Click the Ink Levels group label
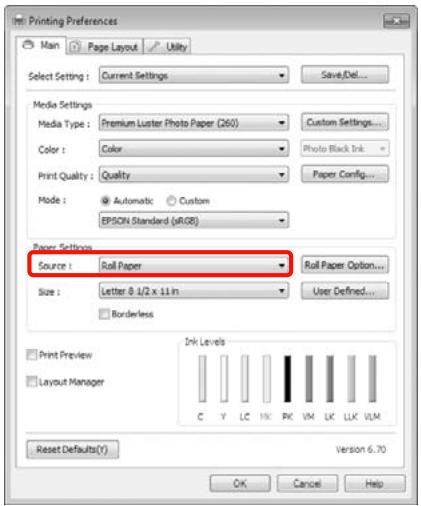This screenshot has width=421, height=506. click(205, 342)
